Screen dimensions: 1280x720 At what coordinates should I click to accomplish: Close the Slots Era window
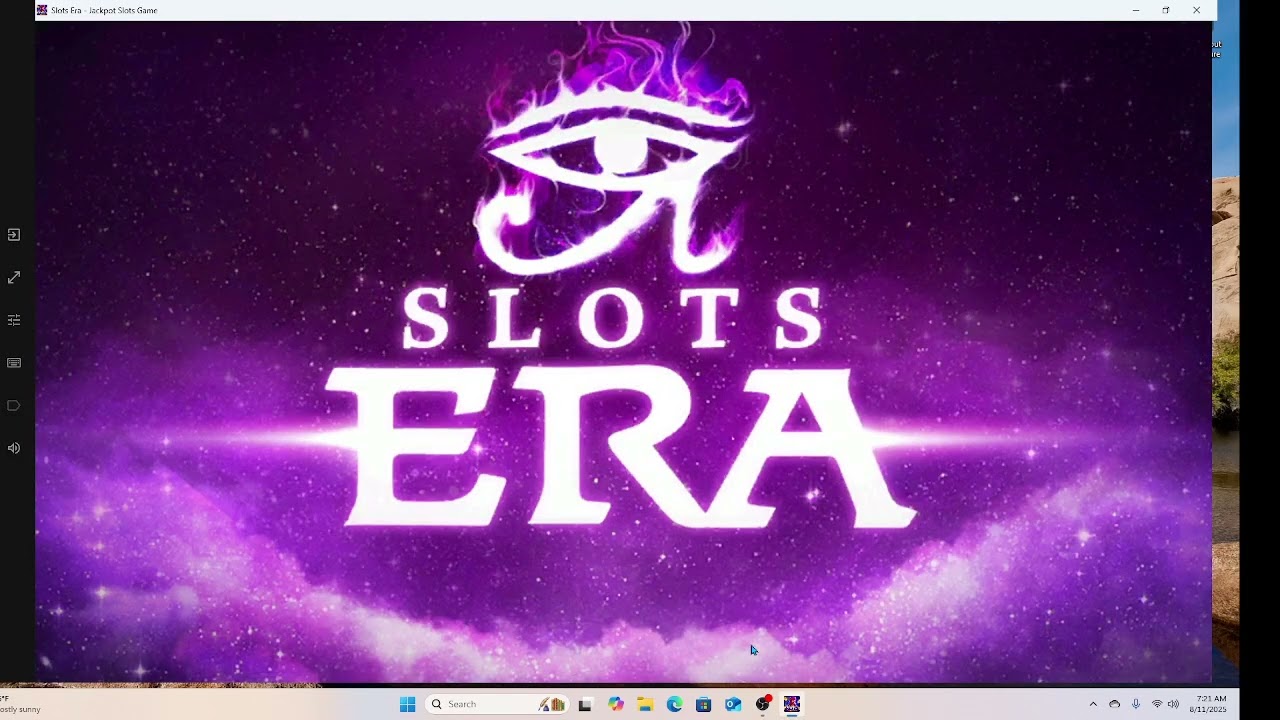pos(1196,10)
